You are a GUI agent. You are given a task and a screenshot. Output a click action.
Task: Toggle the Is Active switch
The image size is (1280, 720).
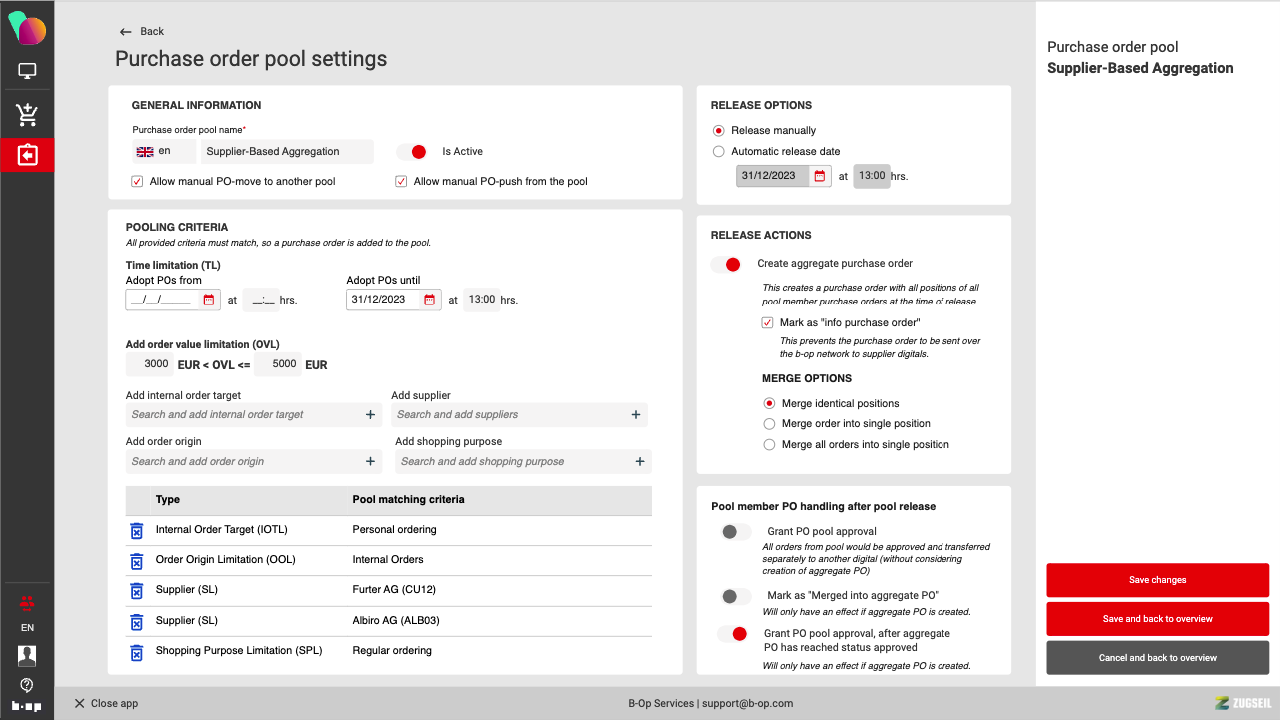tap(412, 152)
